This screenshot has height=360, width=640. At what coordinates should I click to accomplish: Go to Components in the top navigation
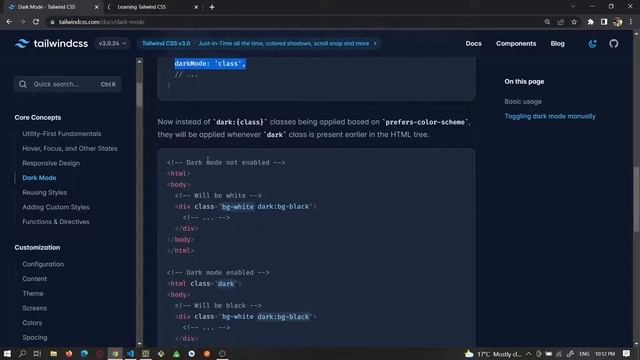(516, 43)
